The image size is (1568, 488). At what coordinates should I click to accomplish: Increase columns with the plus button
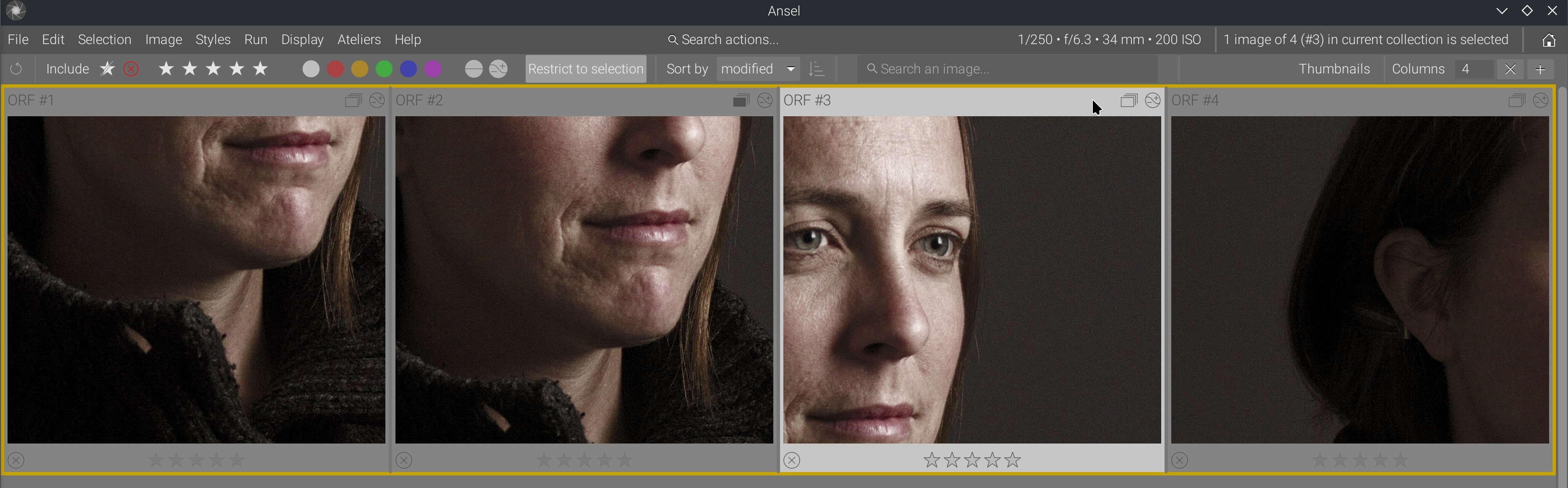[1540, 69]
